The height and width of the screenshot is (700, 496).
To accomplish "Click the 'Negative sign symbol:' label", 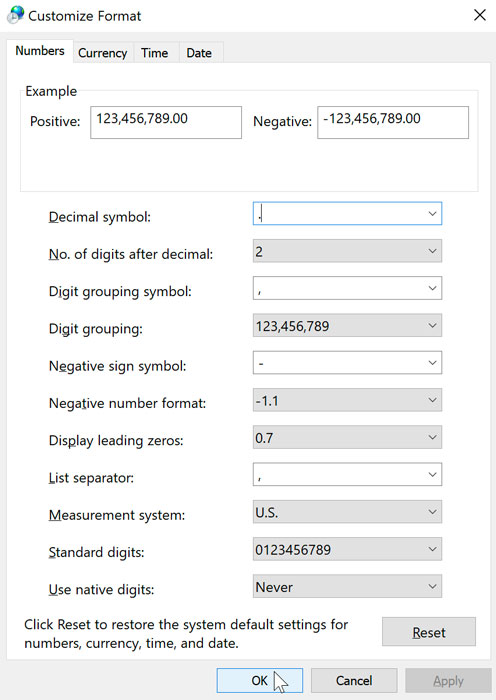I will click(117, 366).
